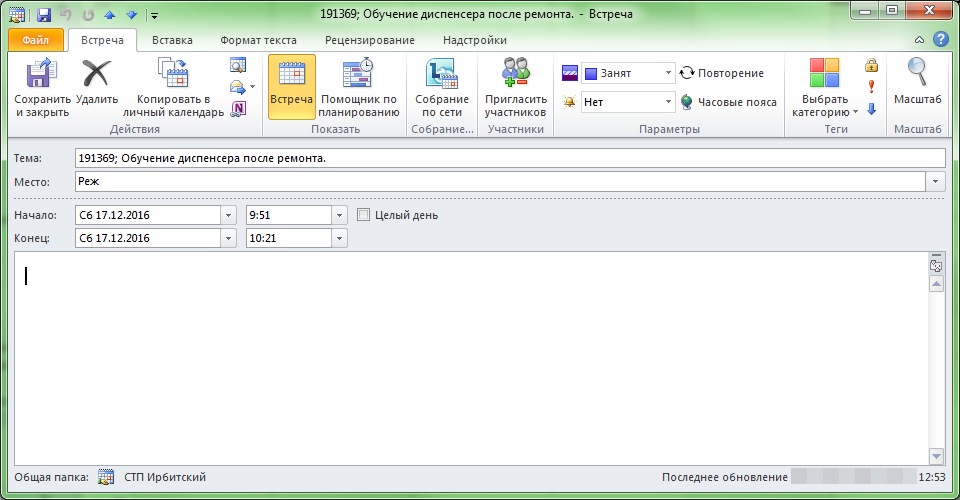Click Save and Close icon
The image size is (960, 500).
coord(42,86)
